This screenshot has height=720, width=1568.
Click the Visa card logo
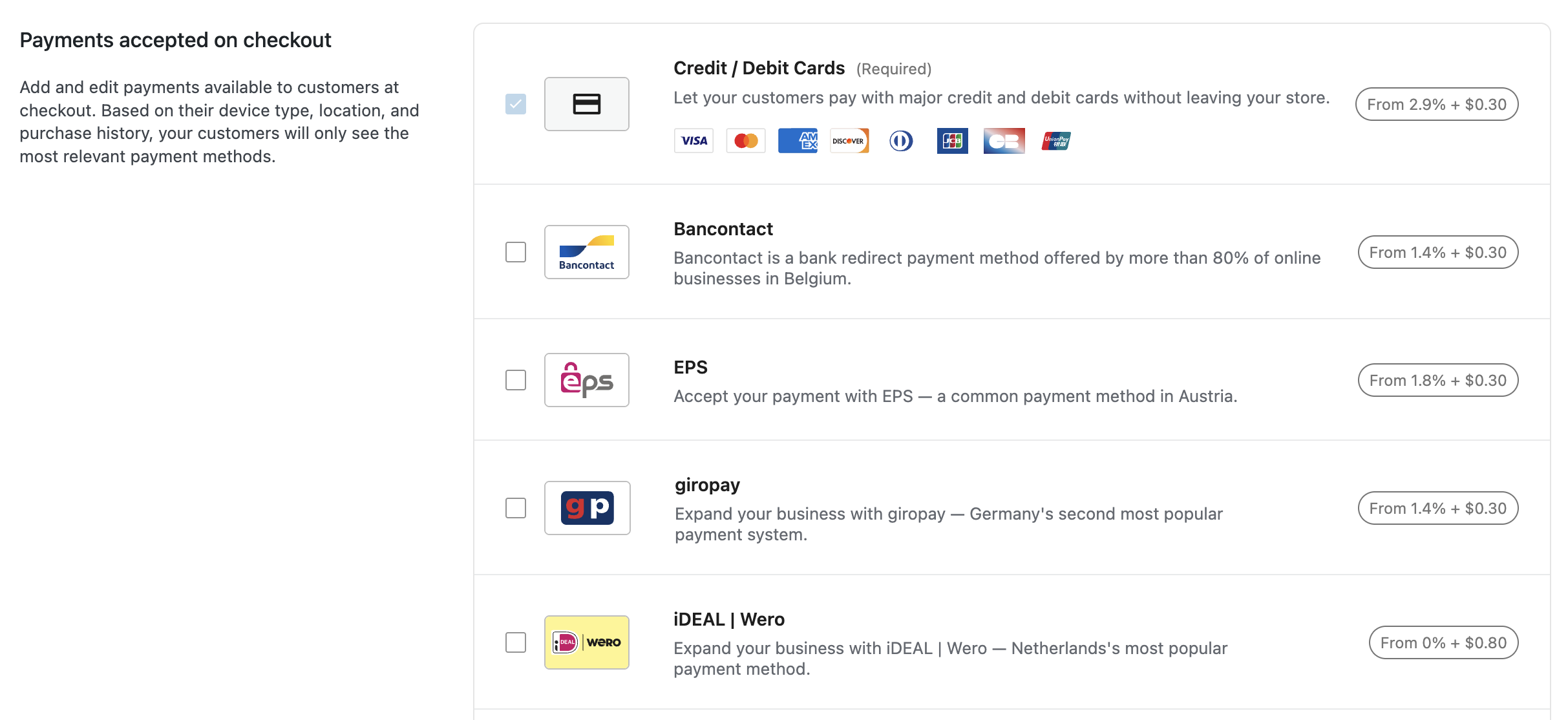[x=694, y=141]
